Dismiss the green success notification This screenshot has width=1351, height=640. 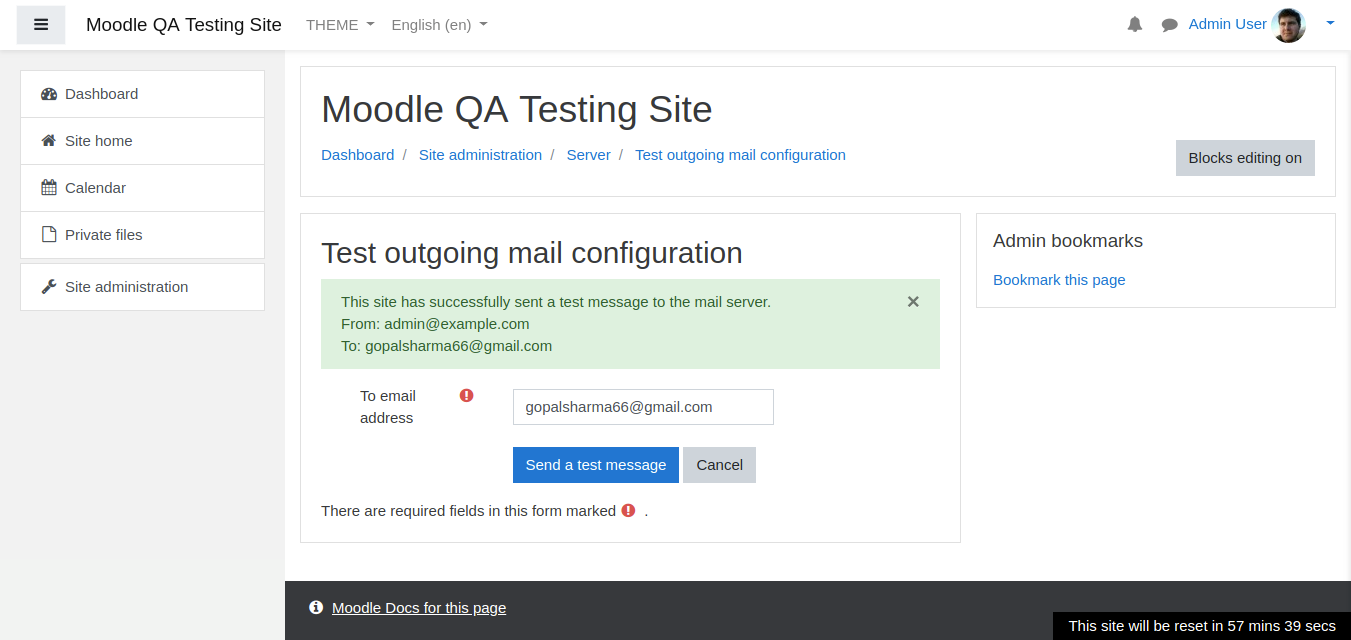point(913,301)
